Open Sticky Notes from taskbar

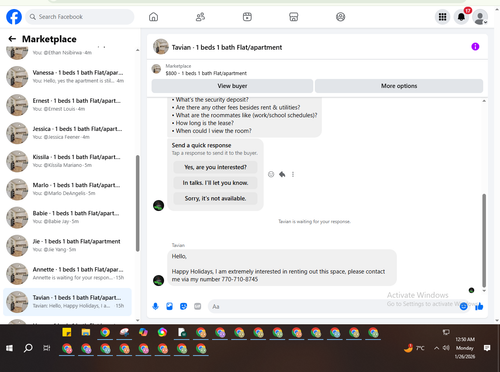67,332
